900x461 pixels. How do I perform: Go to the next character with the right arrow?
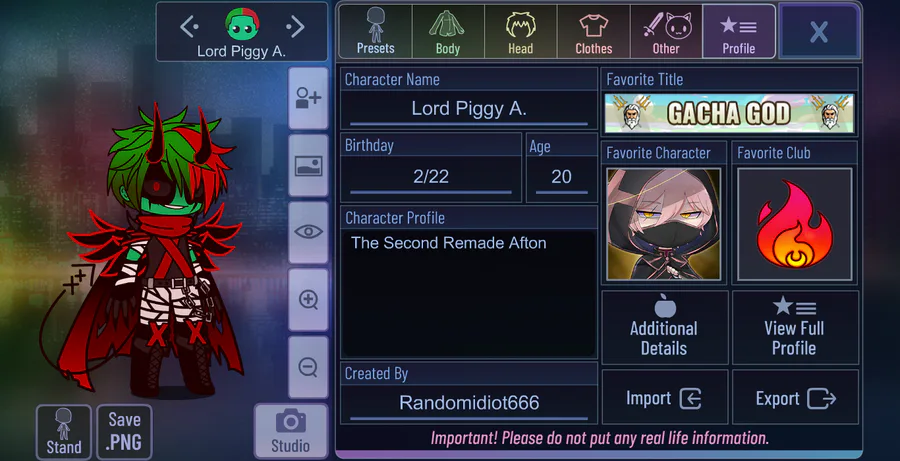click(295, 26)
